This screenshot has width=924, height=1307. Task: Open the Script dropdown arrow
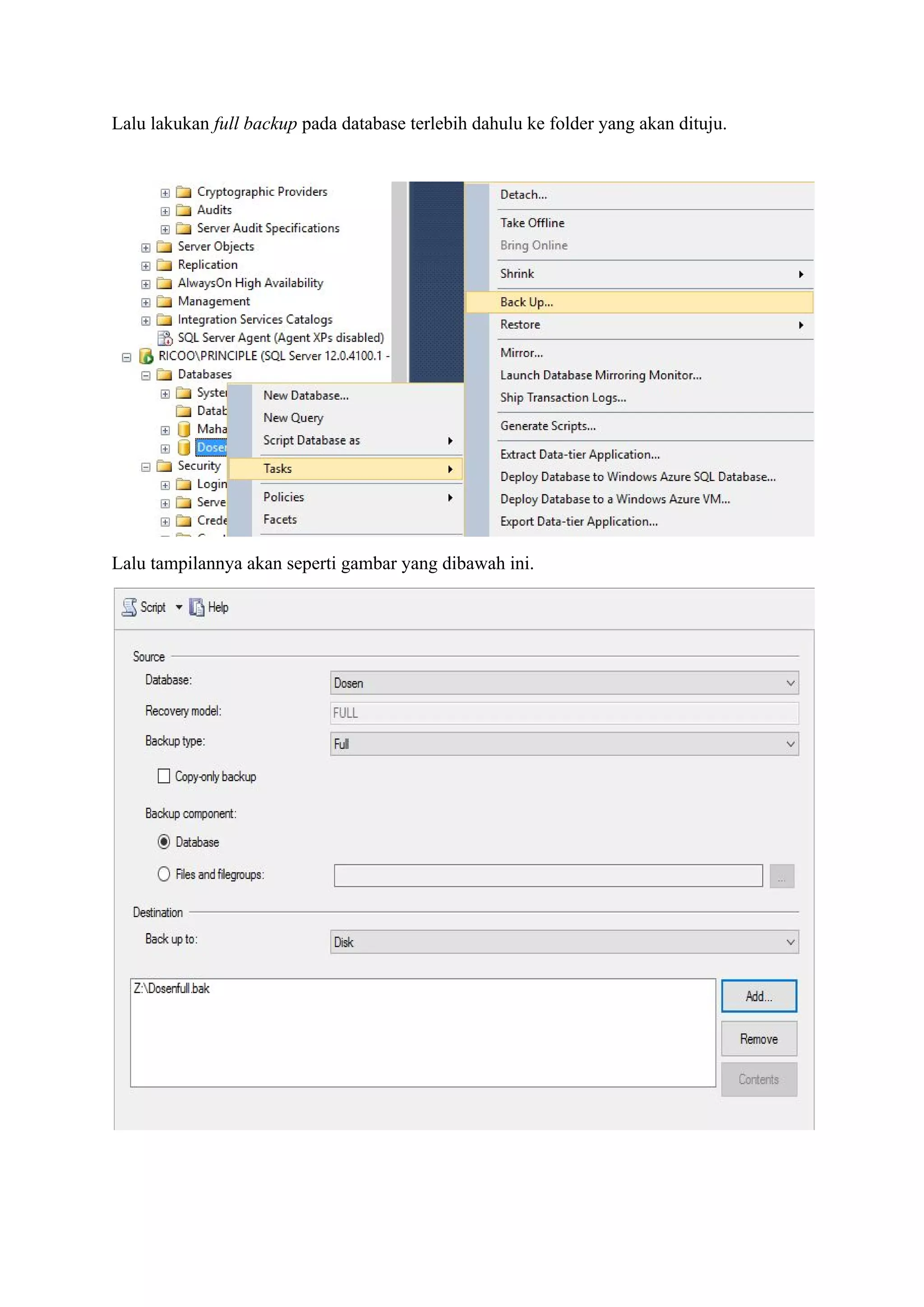179,607
